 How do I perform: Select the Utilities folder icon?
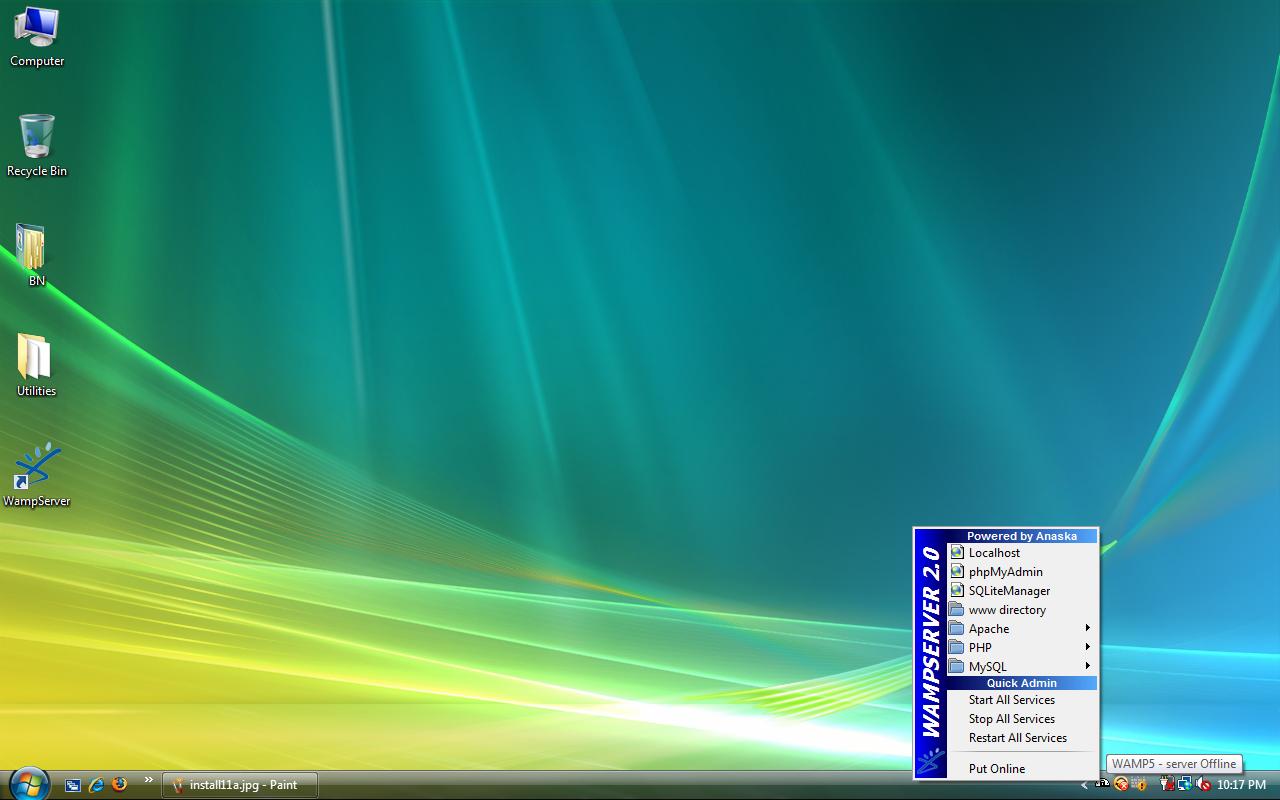(x=36, y=357)
